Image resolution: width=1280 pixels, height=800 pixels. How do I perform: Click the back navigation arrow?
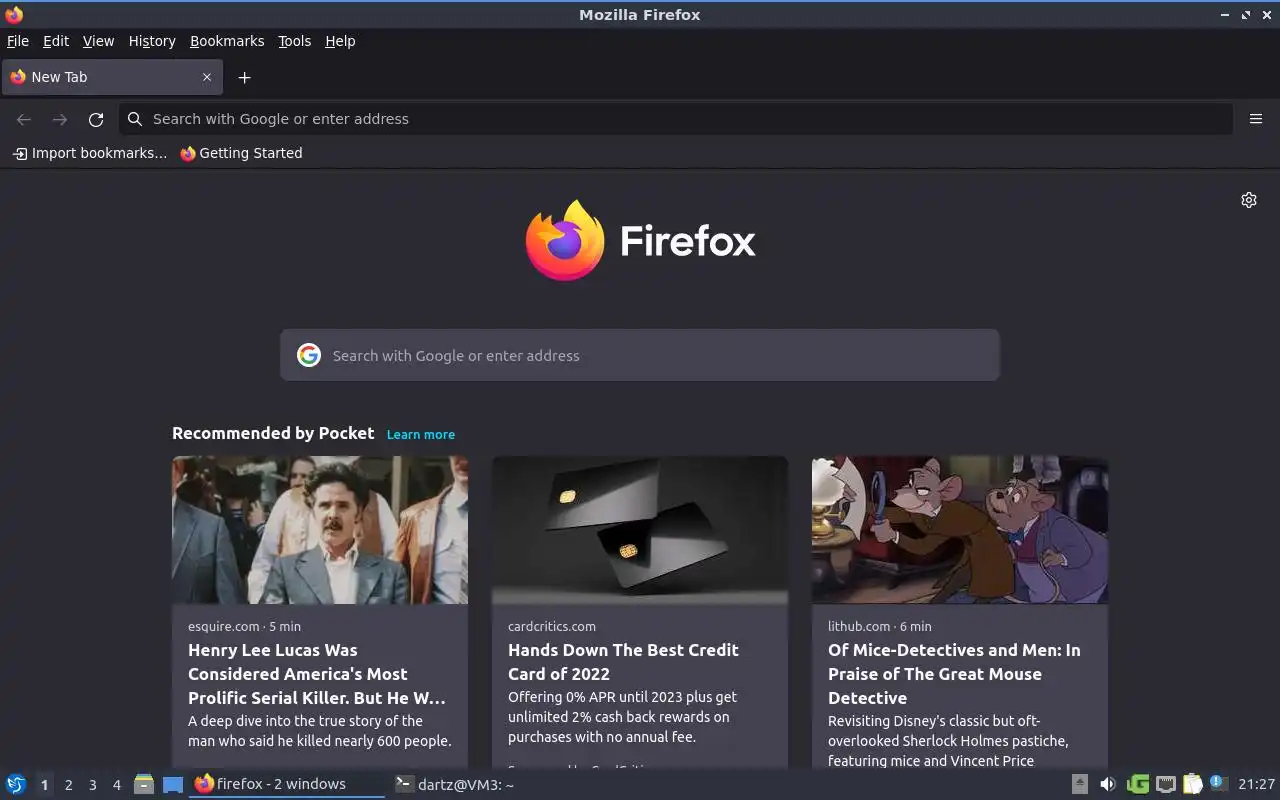[x=24, y=119]
